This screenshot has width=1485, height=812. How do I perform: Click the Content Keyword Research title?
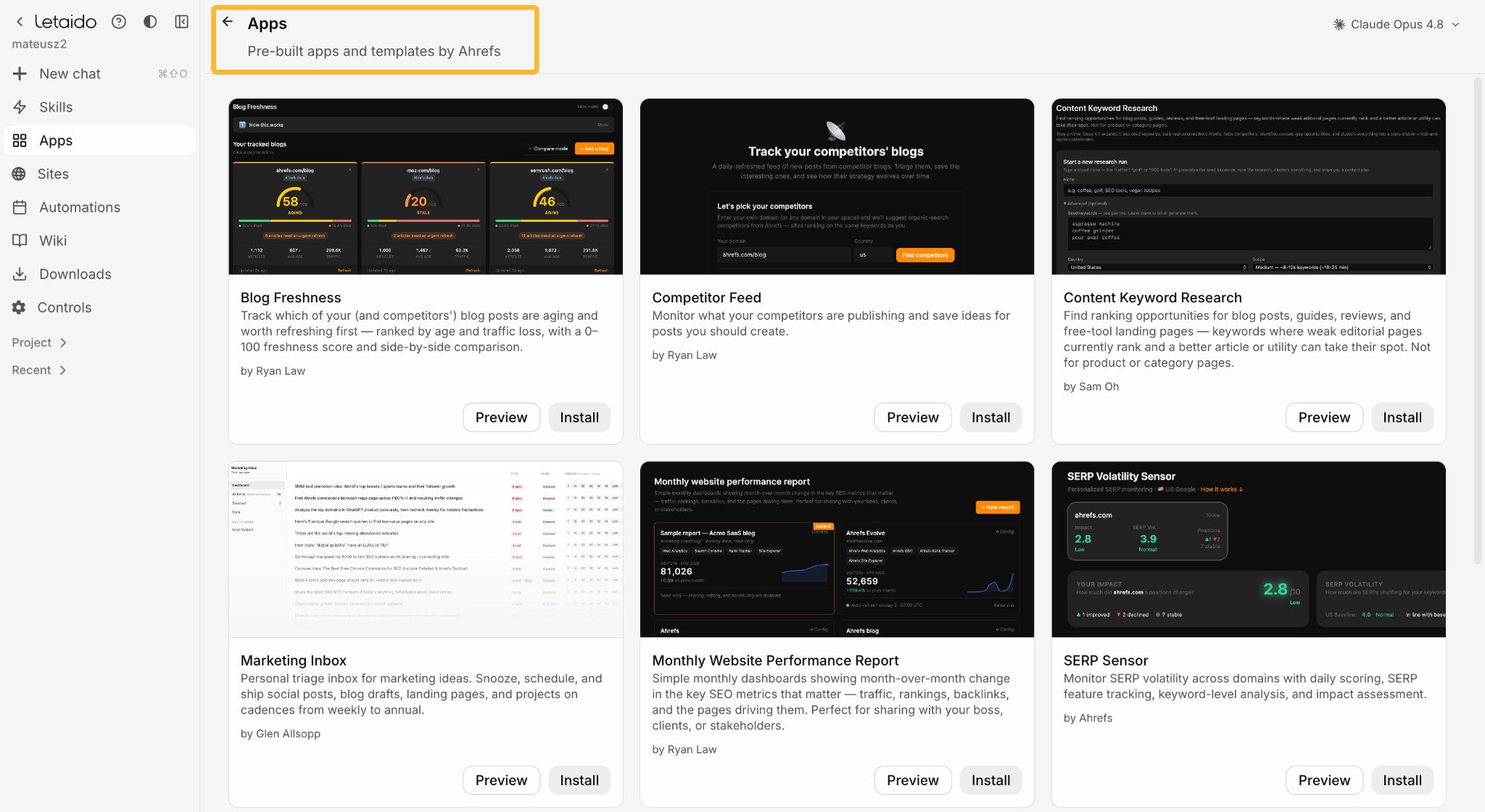click(x=1152, y=297)
